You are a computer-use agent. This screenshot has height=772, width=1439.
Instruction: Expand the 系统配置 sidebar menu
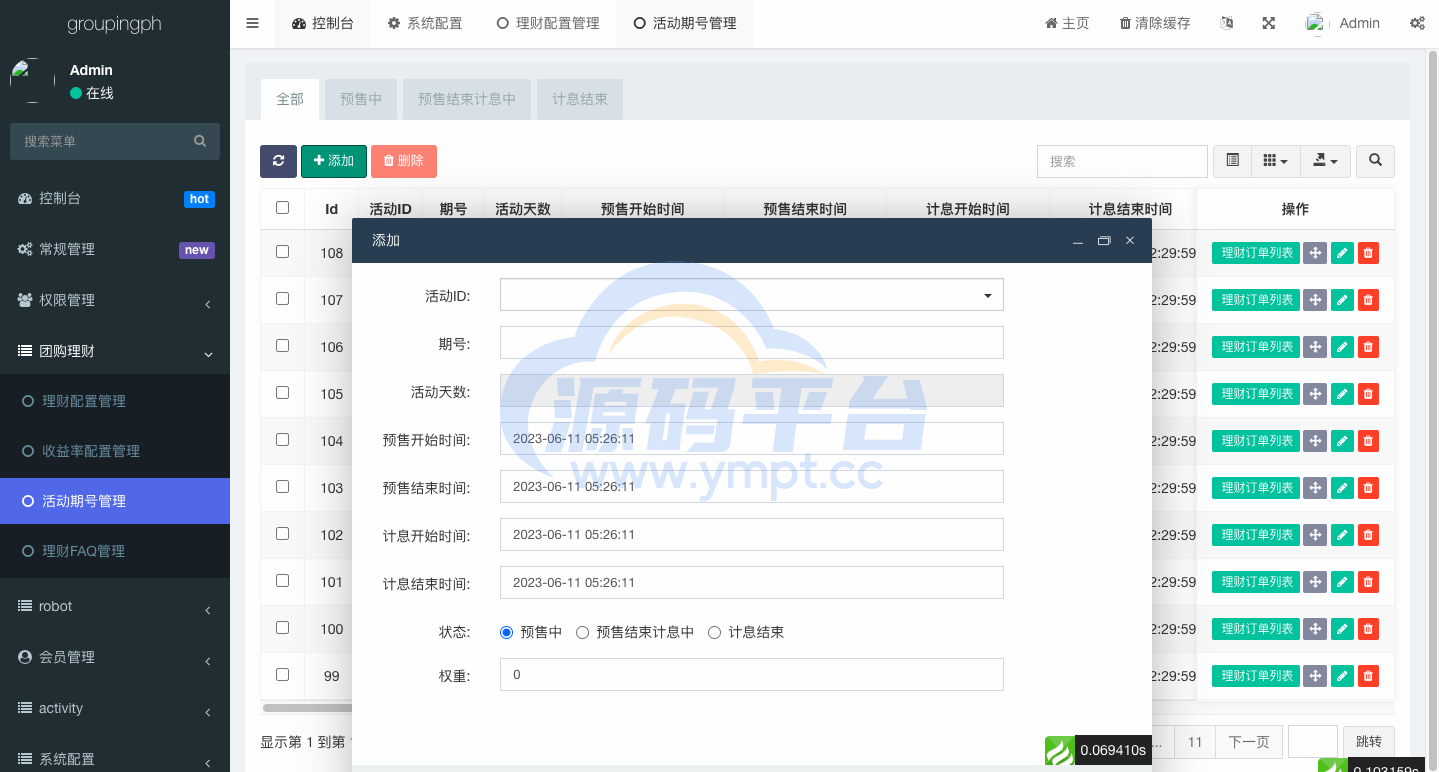[115, 759]
